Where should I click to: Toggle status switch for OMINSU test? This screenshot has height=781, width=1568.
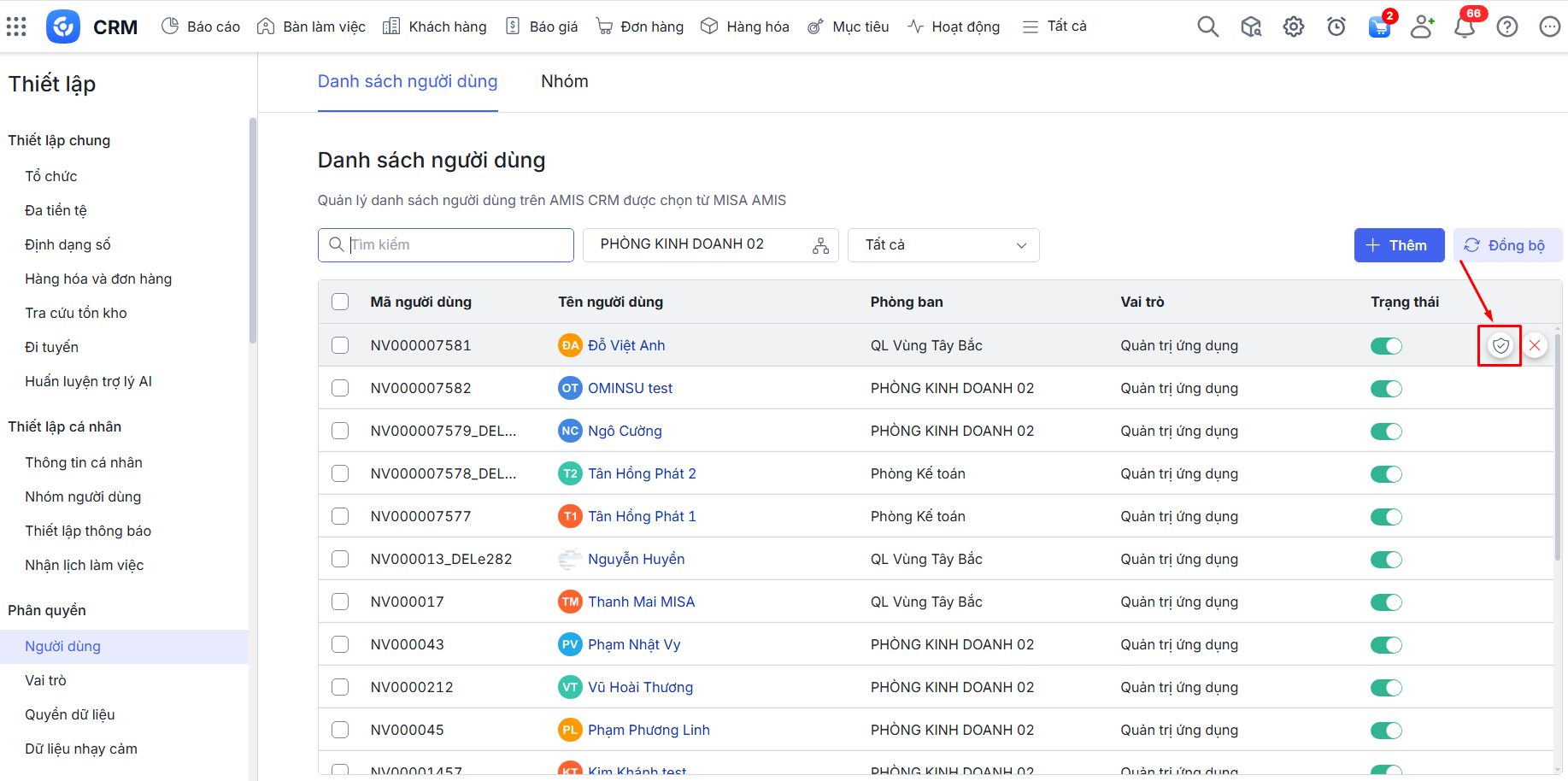pyautogui.click(x=1386, y=389)
